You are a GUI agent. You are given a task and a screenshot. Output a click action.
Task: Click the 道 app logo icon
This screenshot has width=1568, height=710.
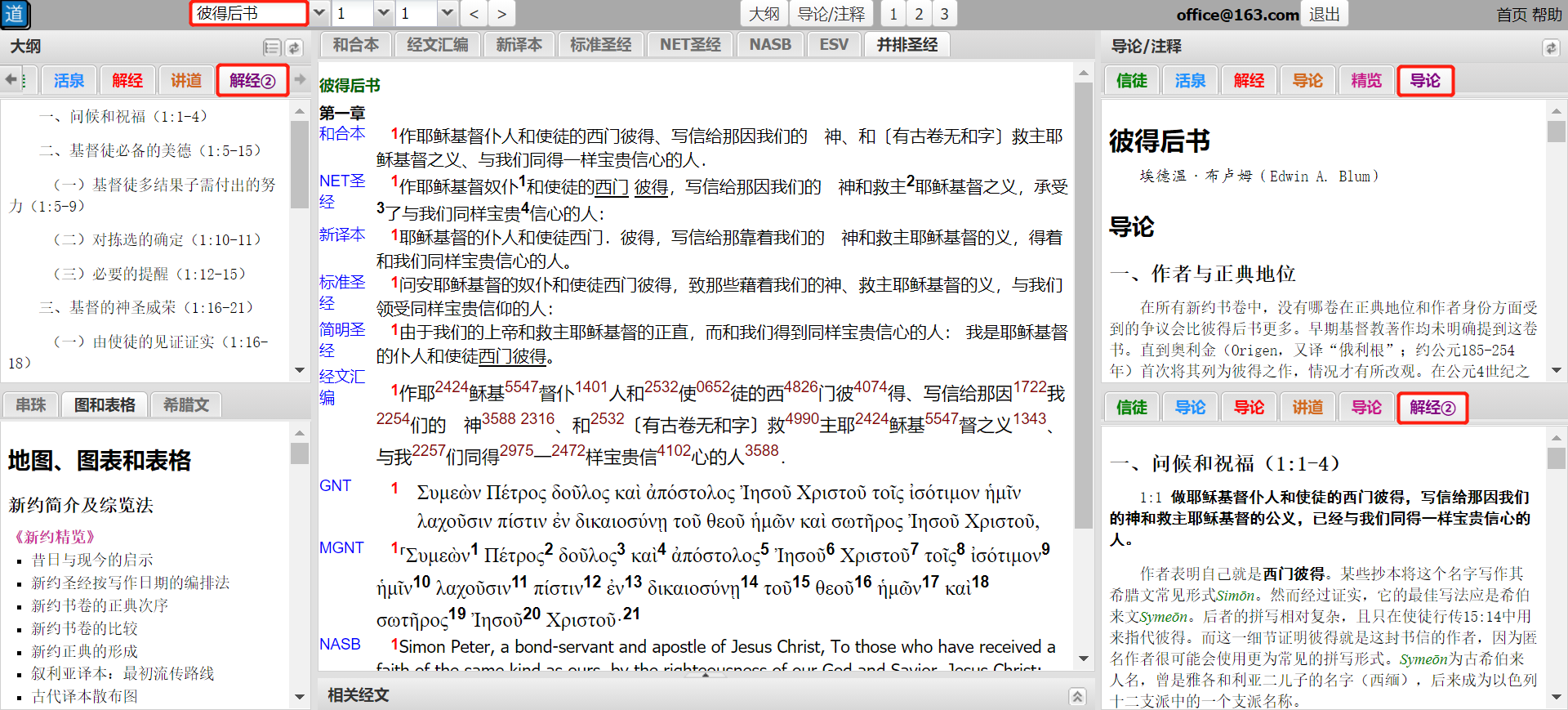point(15,14)
